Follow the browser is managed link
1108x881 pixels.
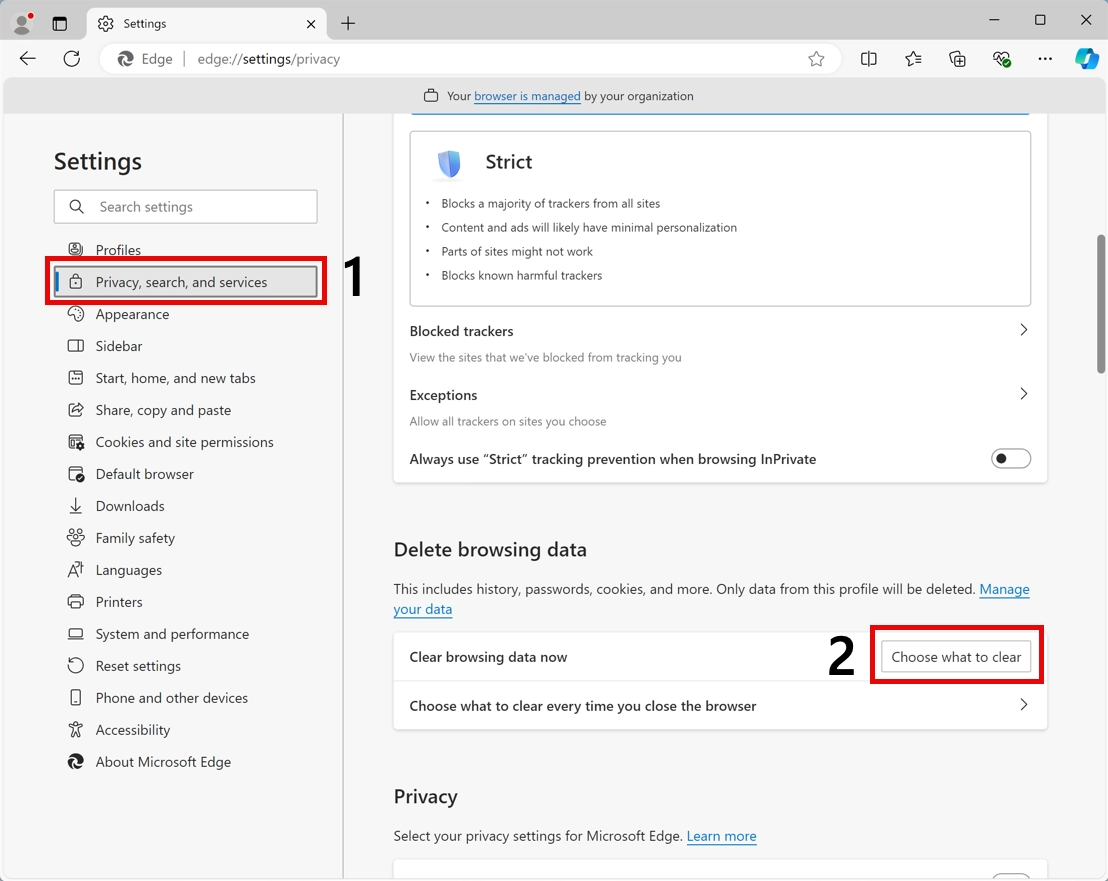point(527,96)
